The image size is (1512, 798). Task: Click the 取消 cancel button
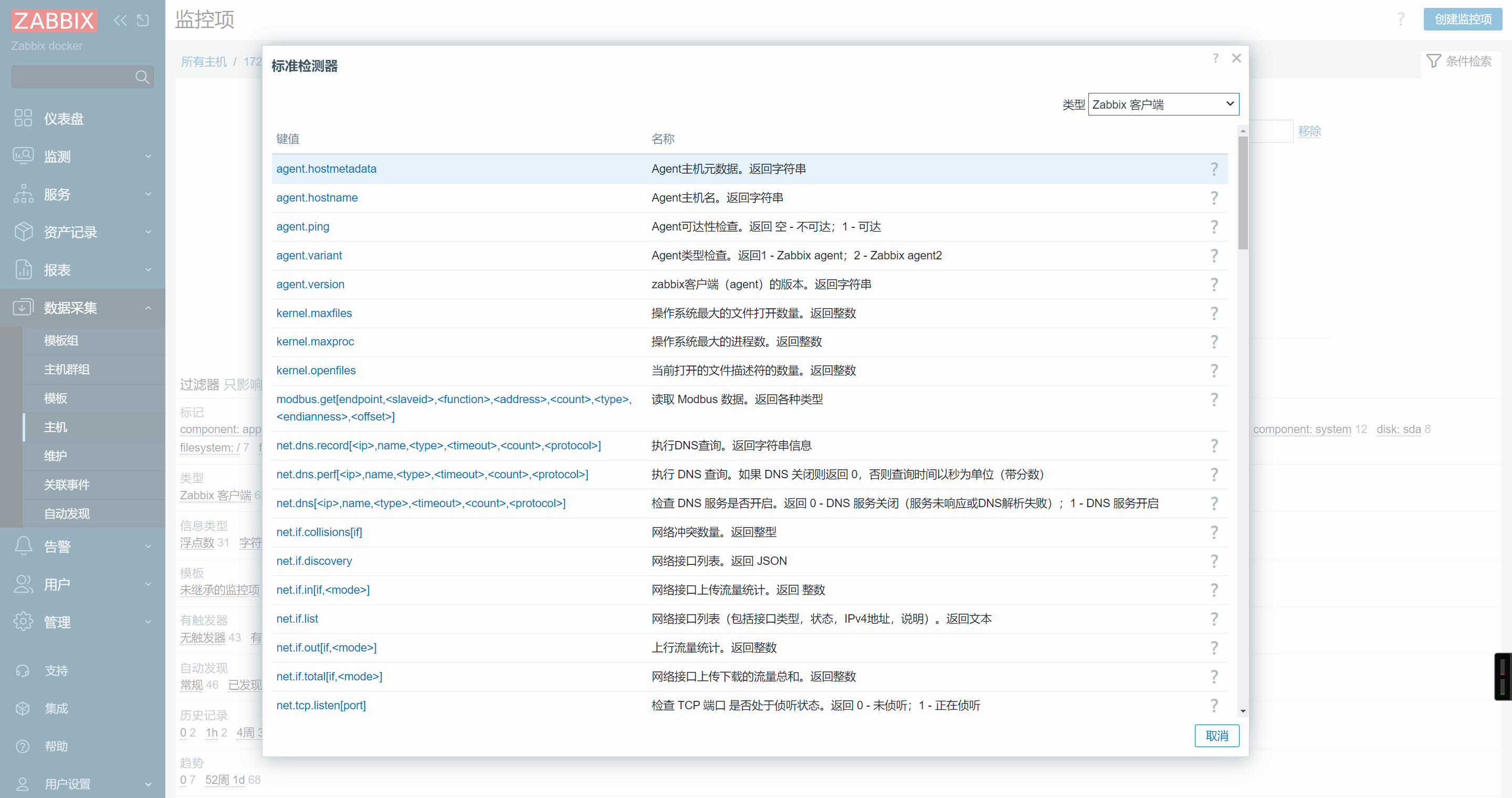[1217, 736]
